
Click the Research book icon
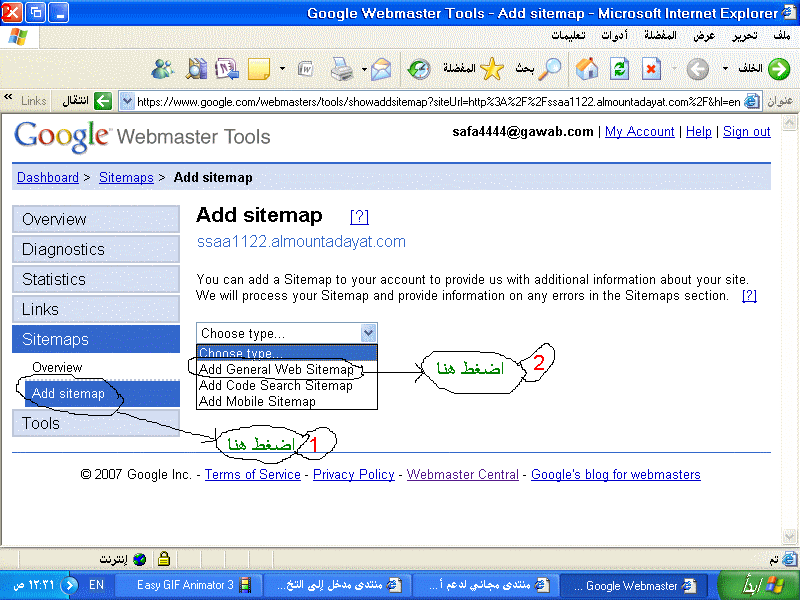coord(196,69)
